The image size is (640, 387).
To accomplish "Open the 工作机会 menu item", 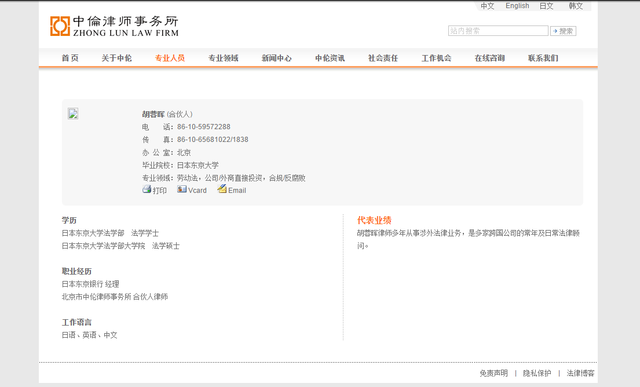I will [436, 58].
